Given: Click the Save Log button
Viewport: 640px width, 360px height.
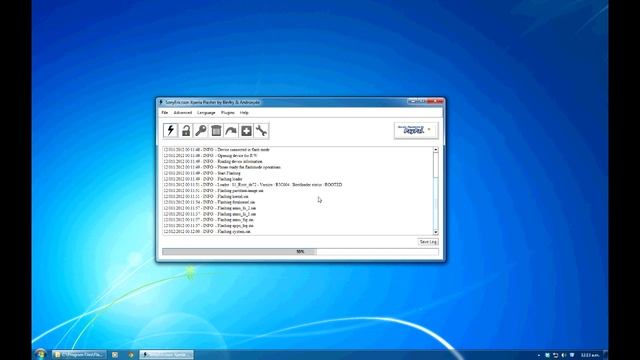Looking at the screenshot, I should point(428,242).
